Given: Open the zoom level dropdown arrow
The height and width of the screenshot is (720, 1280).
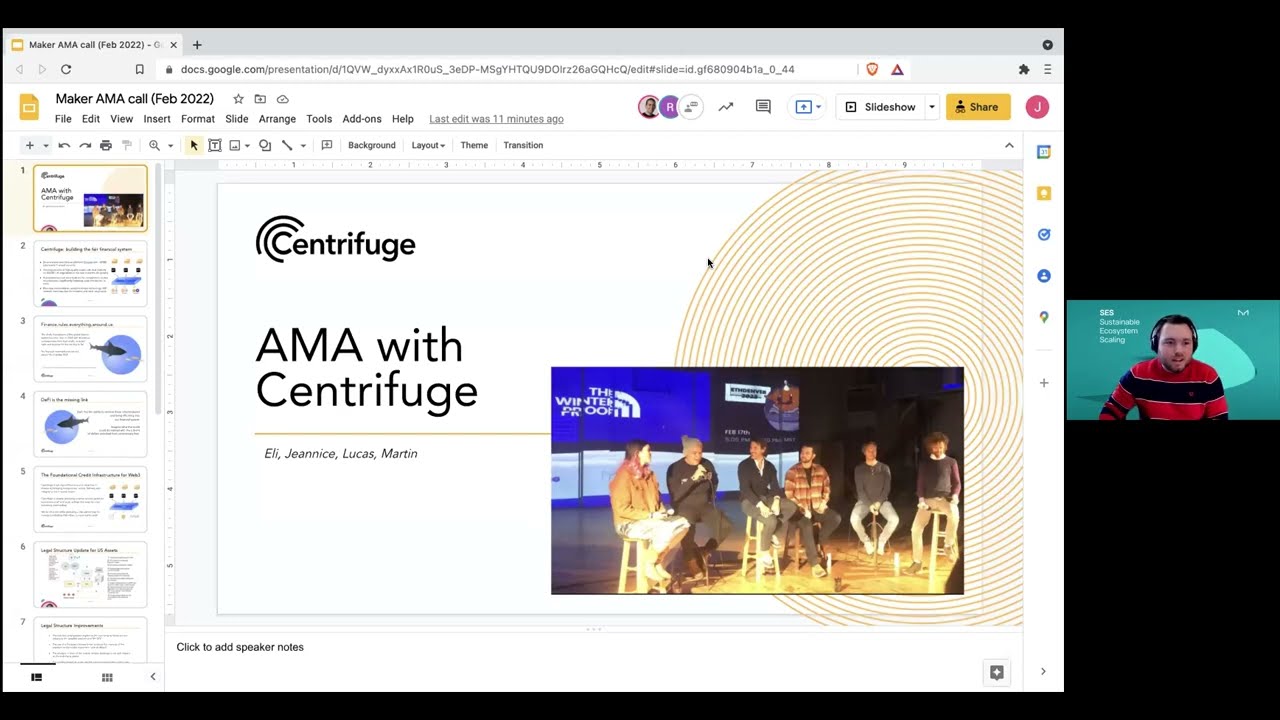Looking at the screenshot, I should click(170, 146).
